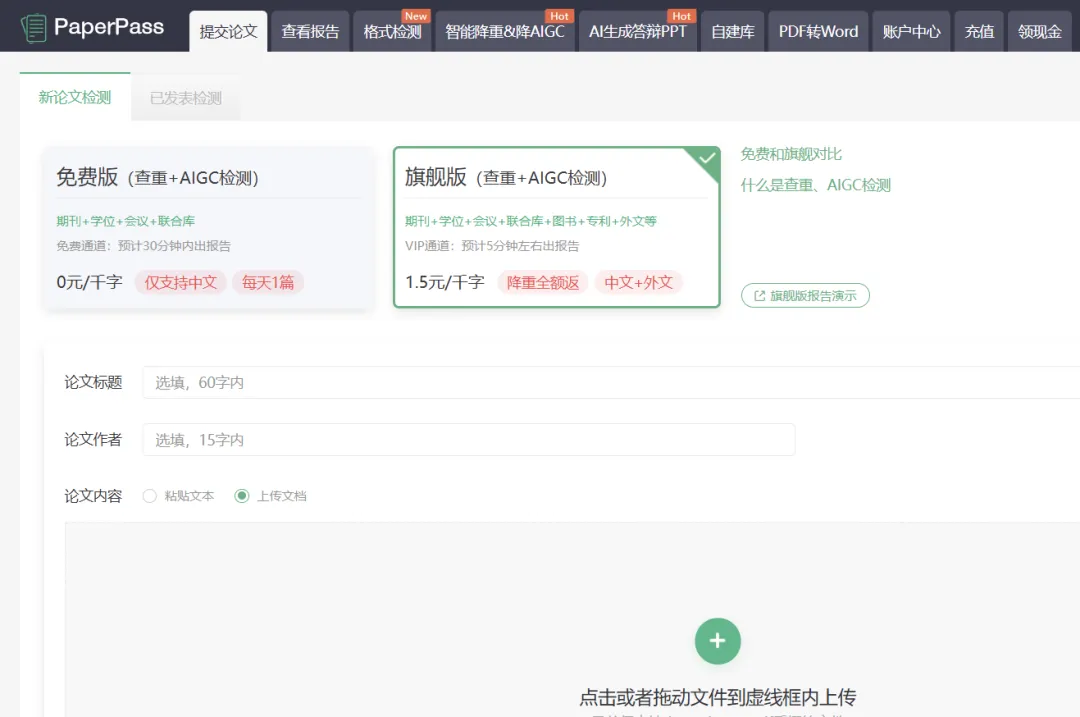This screenshot has width=1080, height=717.
Task: Open the 什么是查重、AIGC检测 link
Action: tap(816, 185)
